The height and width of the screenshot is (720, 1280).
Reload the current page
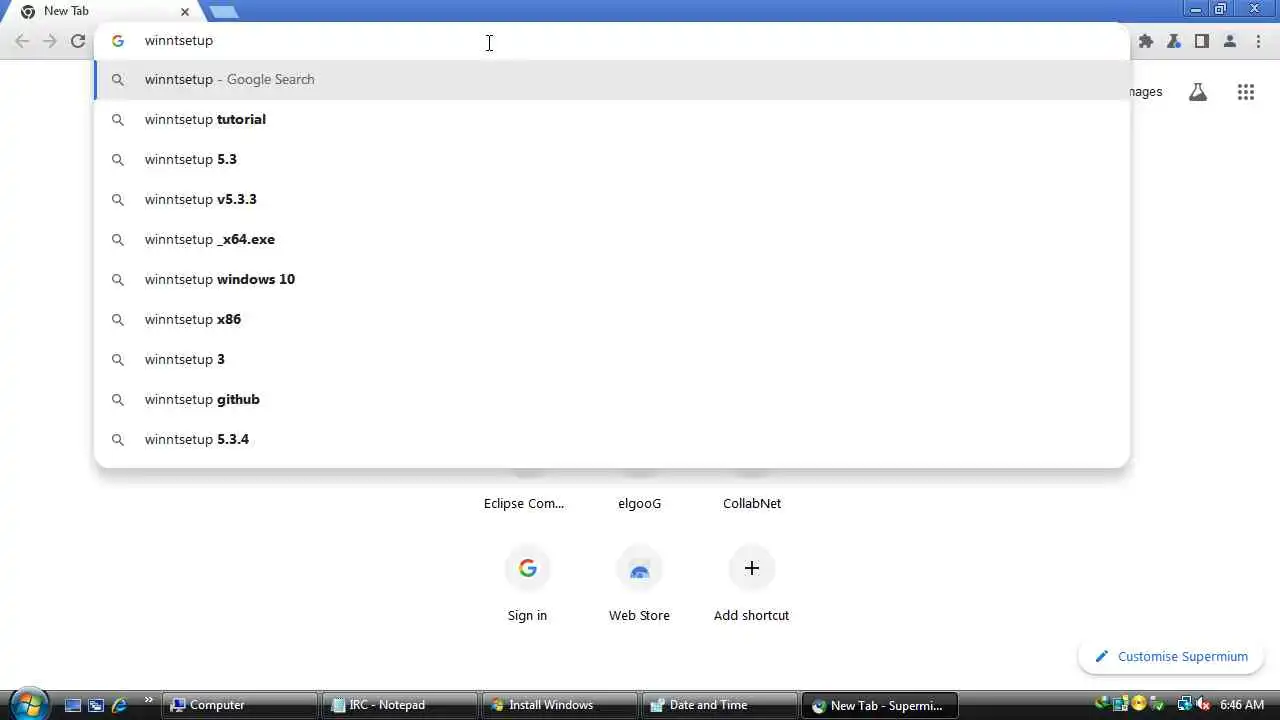click(78, 41)
